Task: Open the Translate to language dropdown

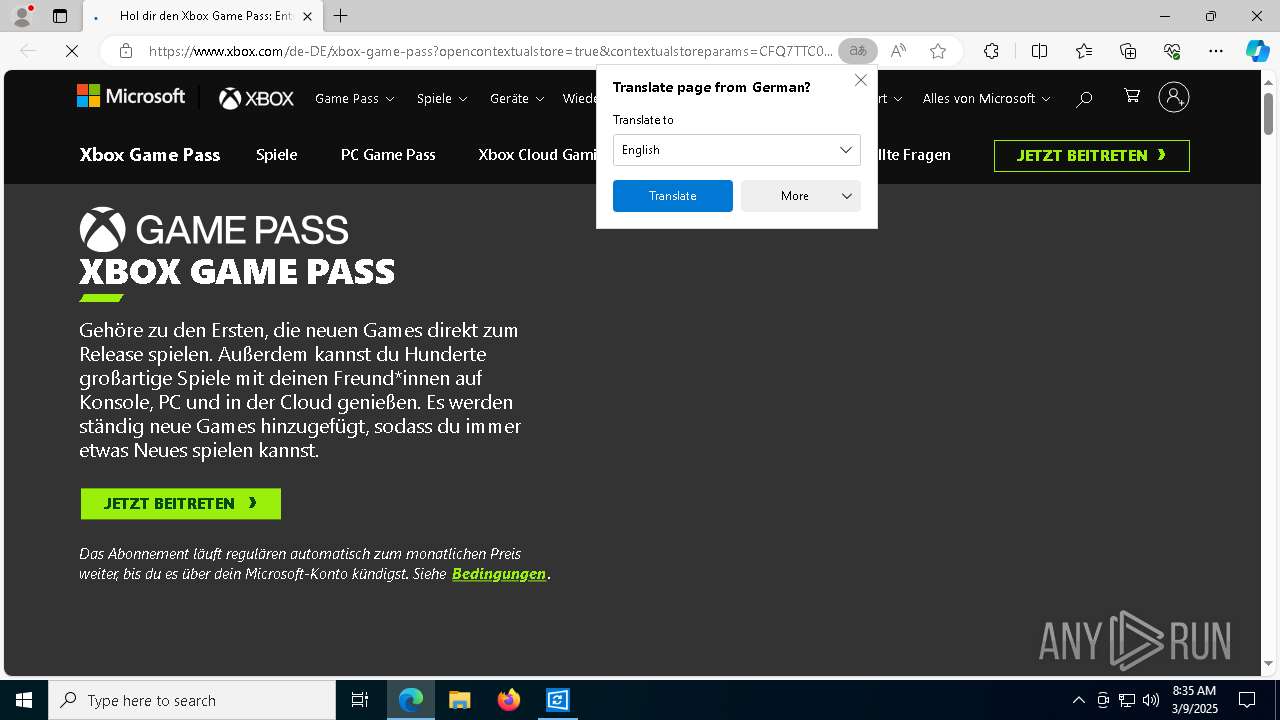Action: pyautogui.click(x=737, y=150)
